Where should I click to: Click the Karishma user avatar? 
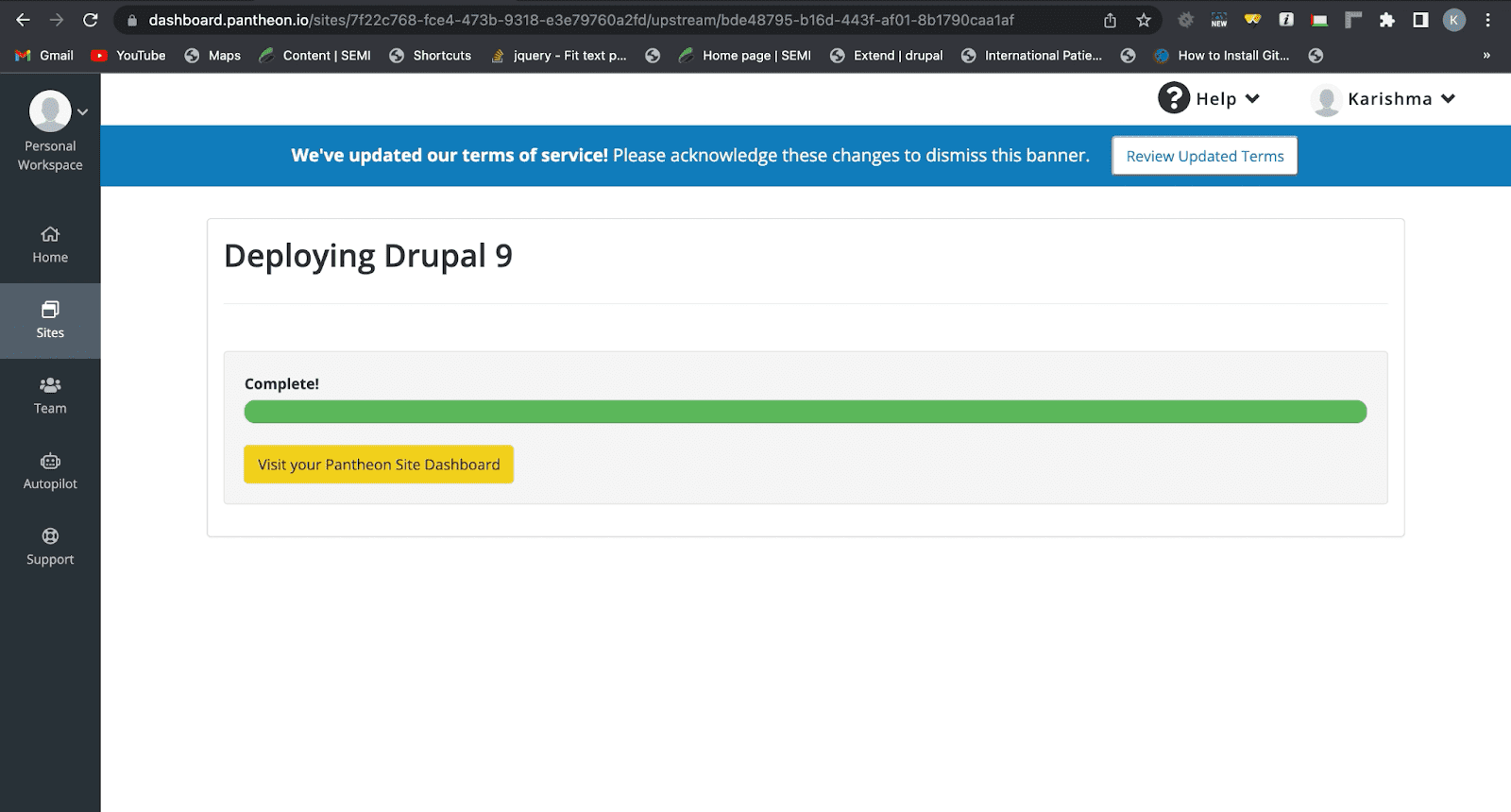pyautogui.click(x=1327, y=100)
